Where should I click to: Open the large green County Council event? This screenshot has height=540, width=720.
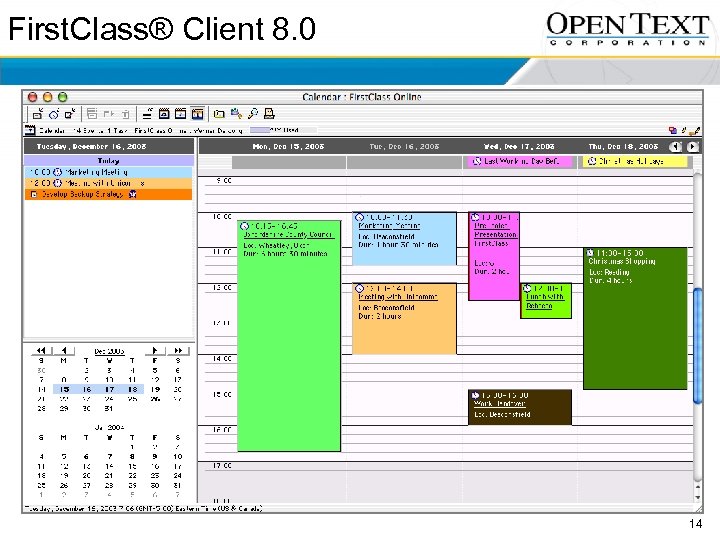pyautogui.click(x=289, y=336)
